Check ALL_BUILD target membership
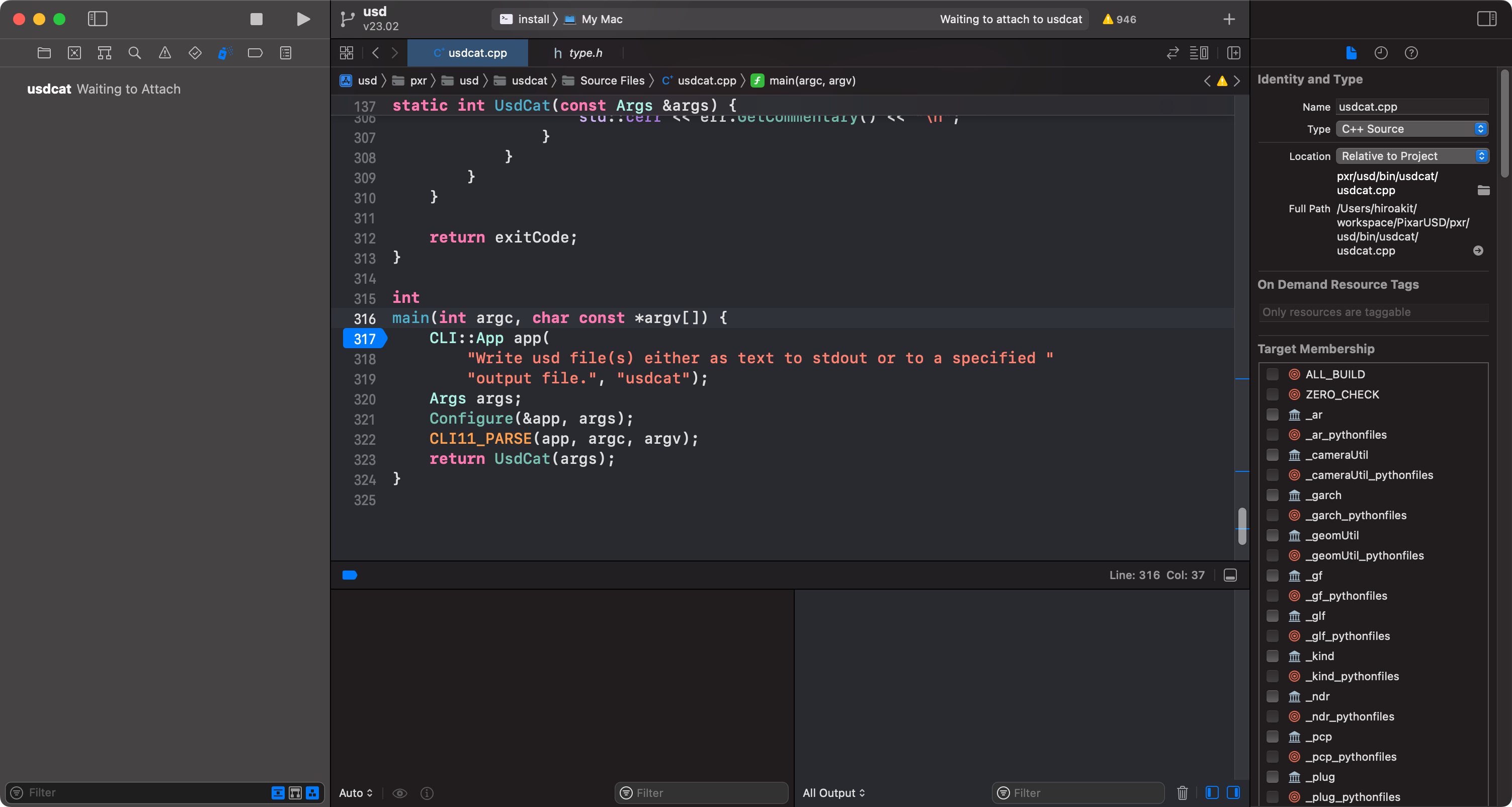The height and width of the screenshot is (807, 1512). (x=1273, y=374)
